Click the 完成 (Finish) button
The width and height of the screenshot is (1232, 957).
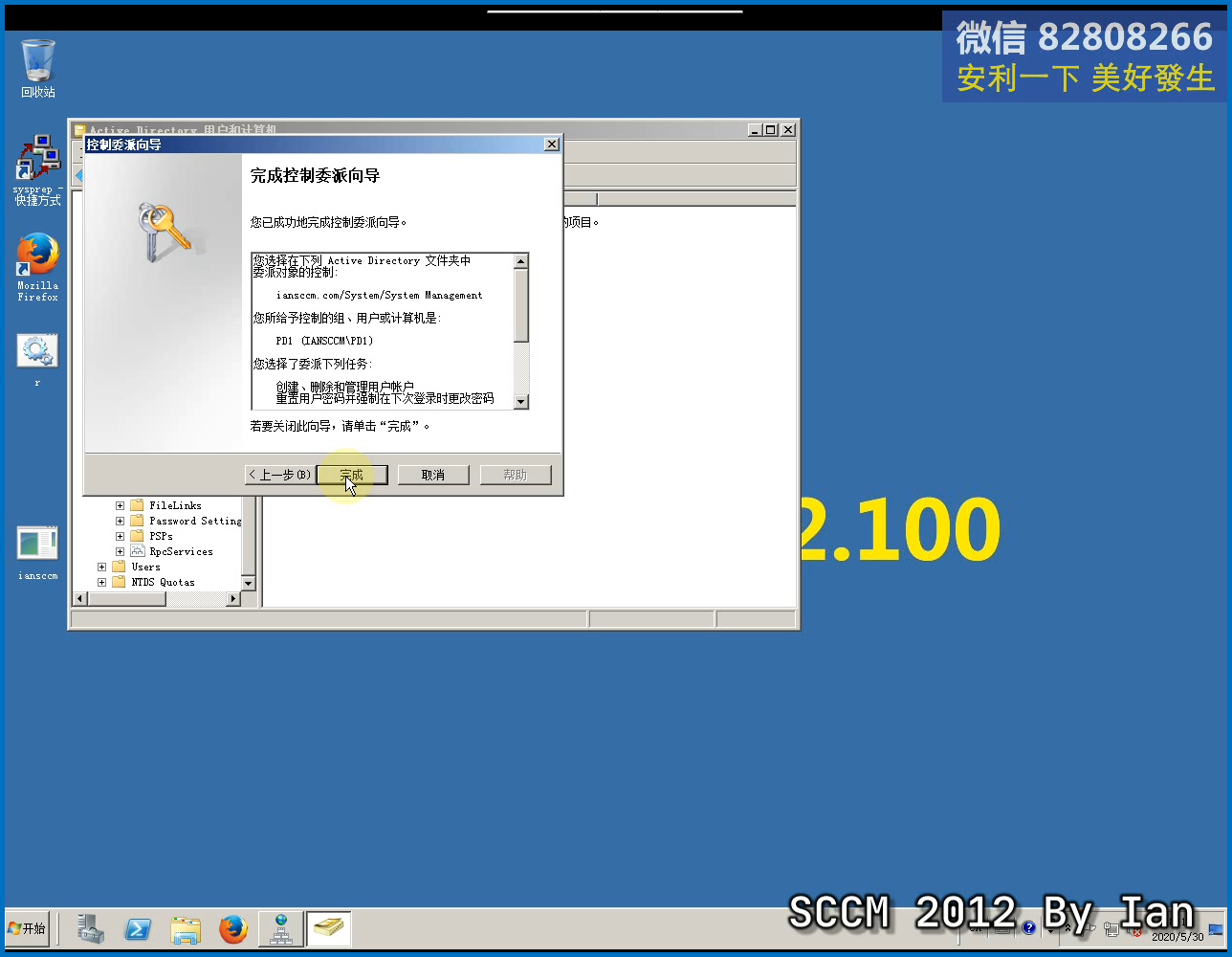352,475
